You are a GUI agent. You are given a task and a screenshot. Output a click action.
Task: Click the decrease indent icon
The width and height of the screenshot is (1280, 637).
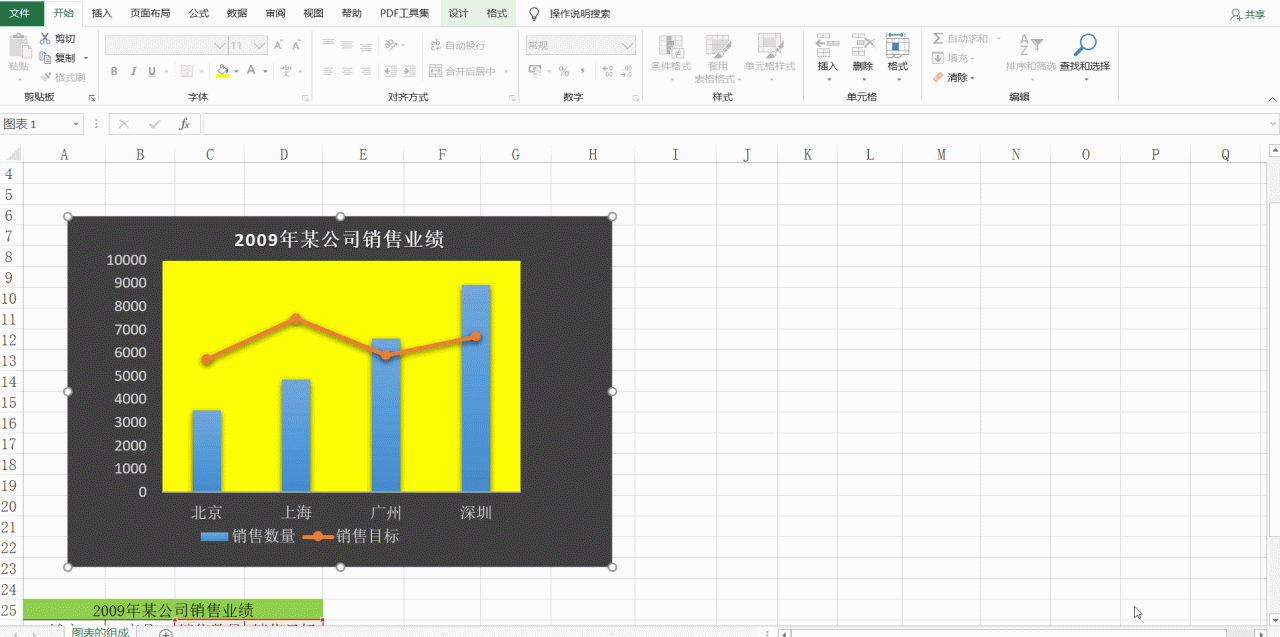tap(389, 71)
